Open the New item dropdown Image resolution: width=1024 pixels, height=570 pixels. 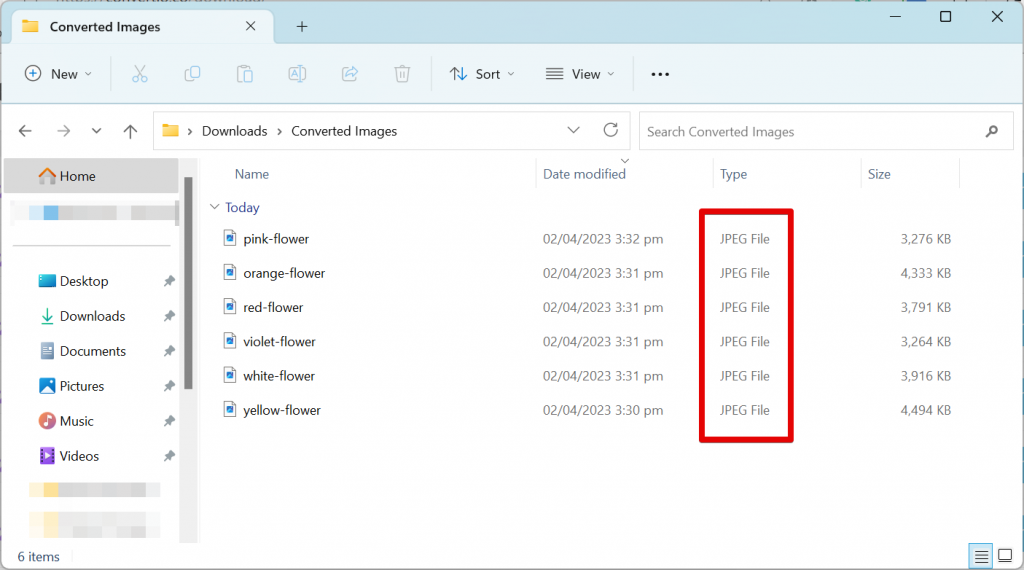[x=58, y=74]
